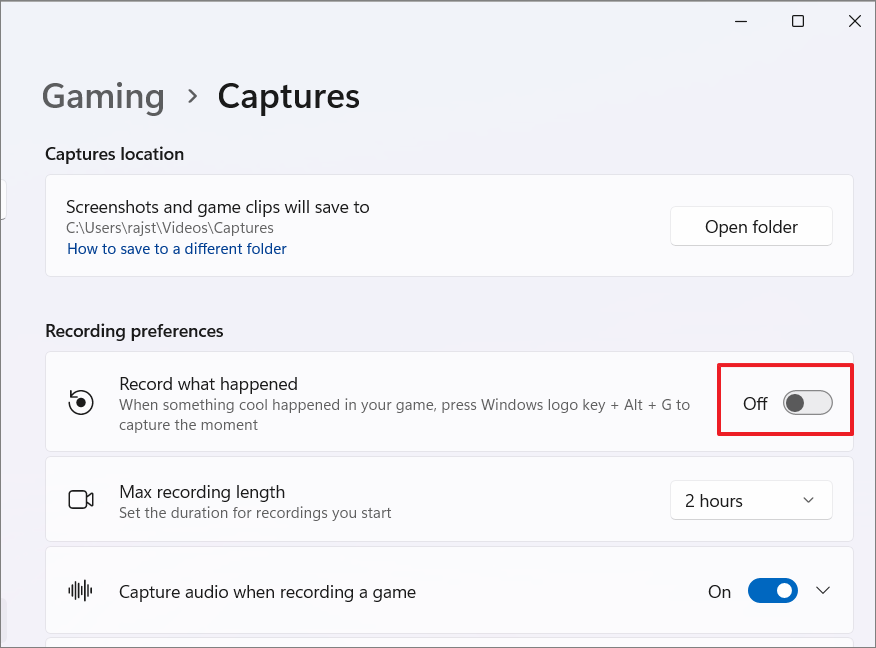Screen dimensions: 876x648
Task: Go back to Gaming breadcrumb
Action: click(x=103, y=97)
